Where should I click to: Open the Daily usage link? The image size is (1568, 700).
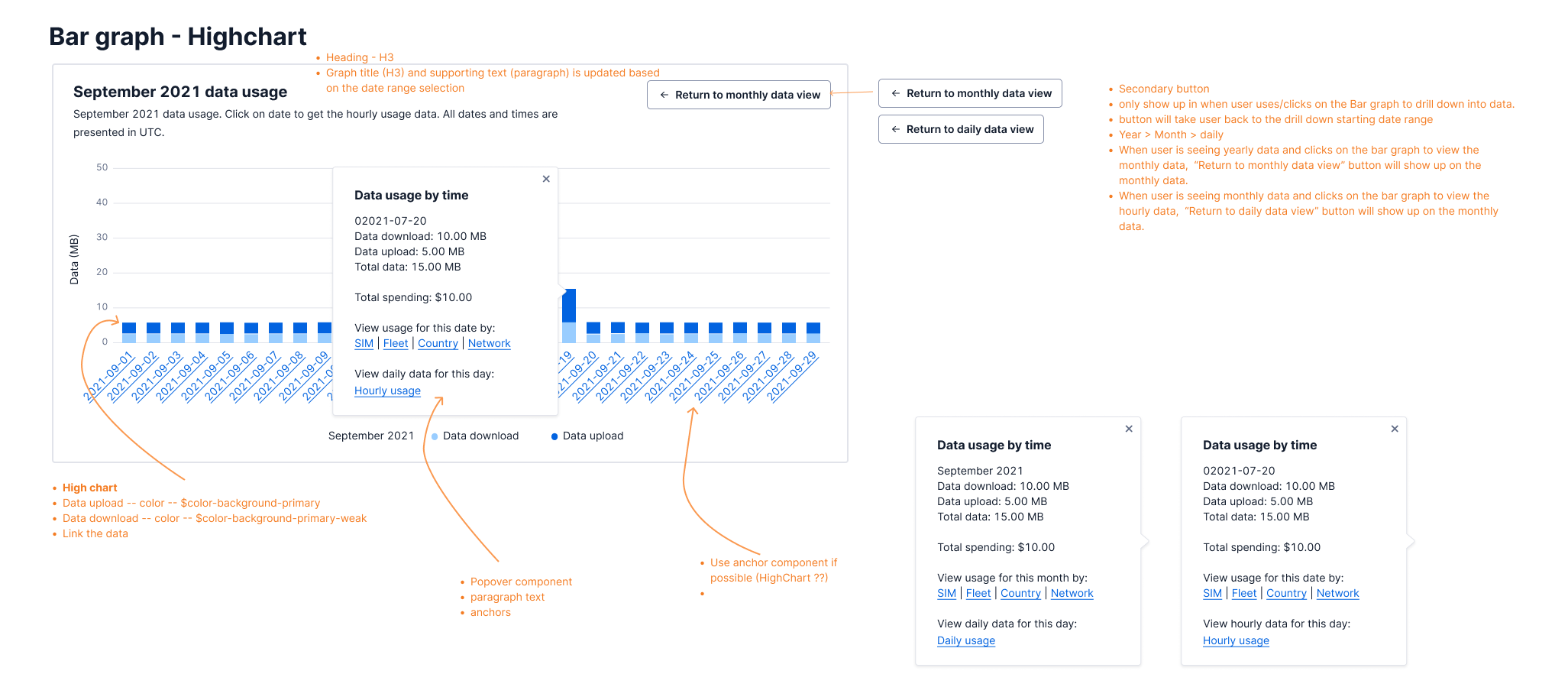[x=965, y=640]
